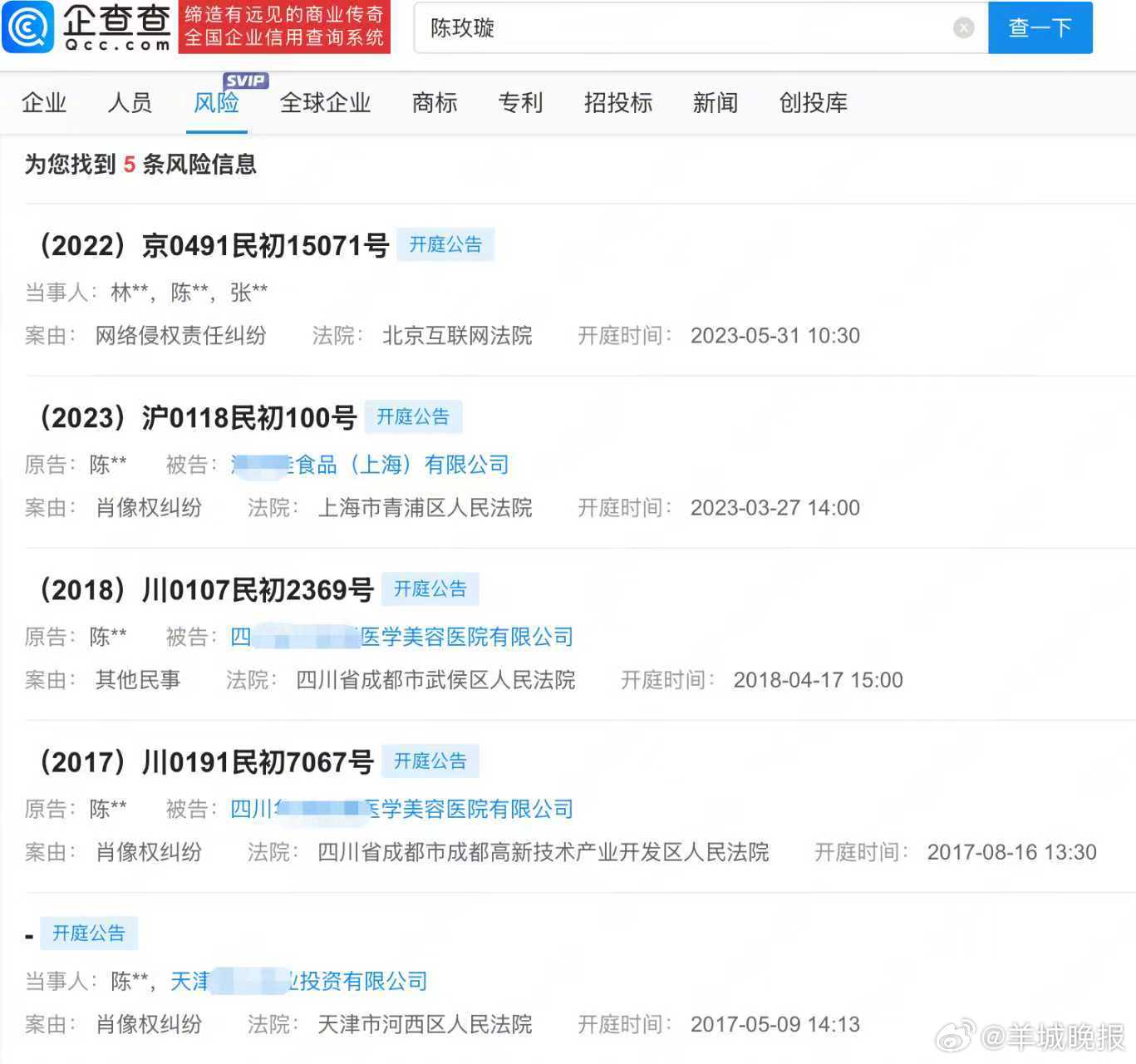Open the 人员 tab
This screenshot has height=1064, width=1136.
(x=130, y=103)
